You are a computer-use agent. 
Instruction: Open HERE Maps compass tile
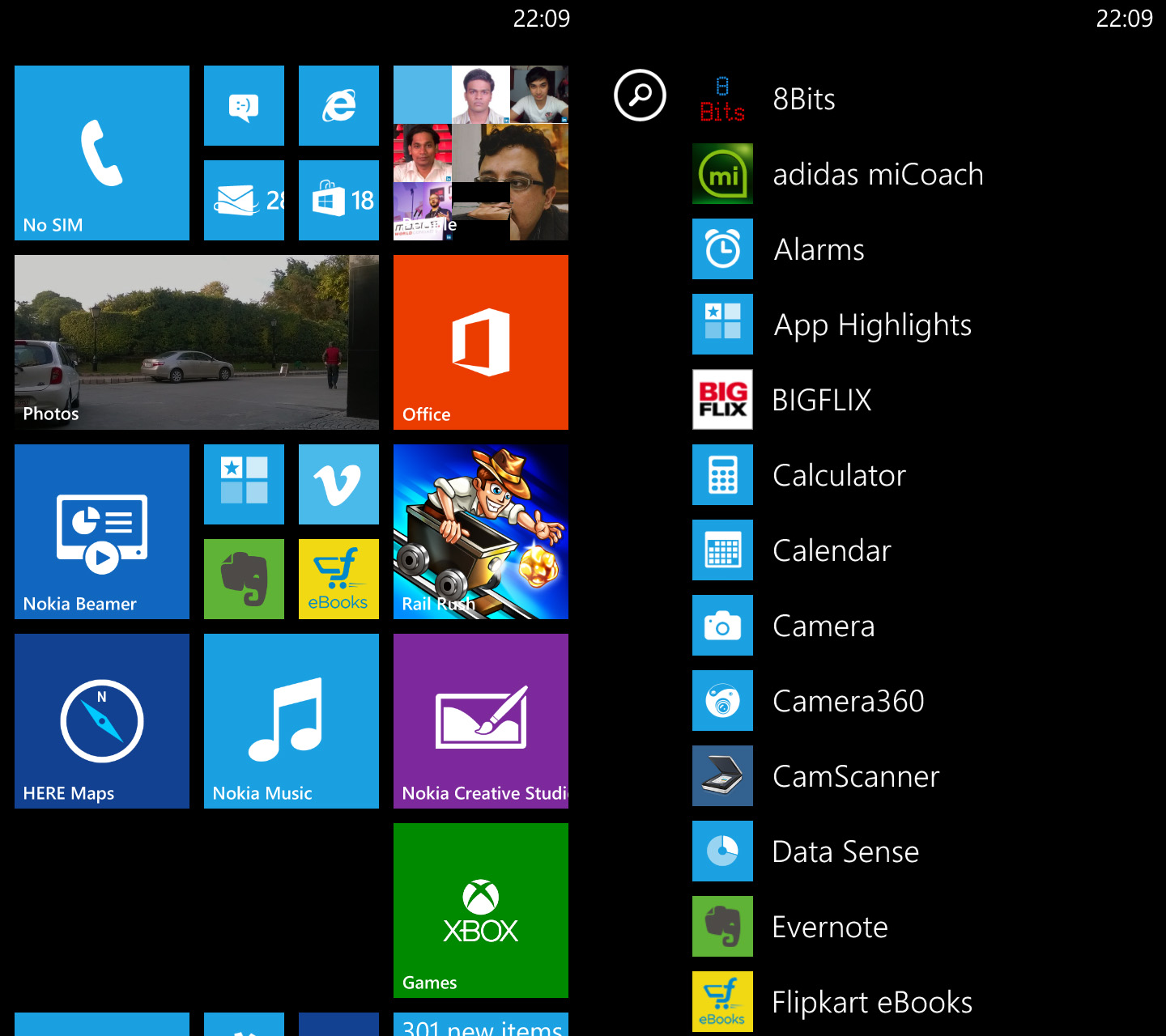pos(102,721)
